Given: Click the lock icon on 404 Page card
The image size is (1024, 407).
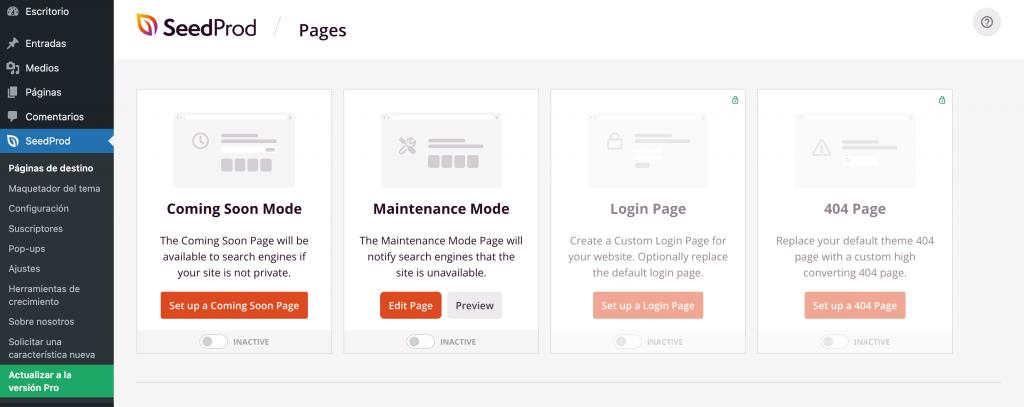Looking at the screenshot, I should 942,100.
